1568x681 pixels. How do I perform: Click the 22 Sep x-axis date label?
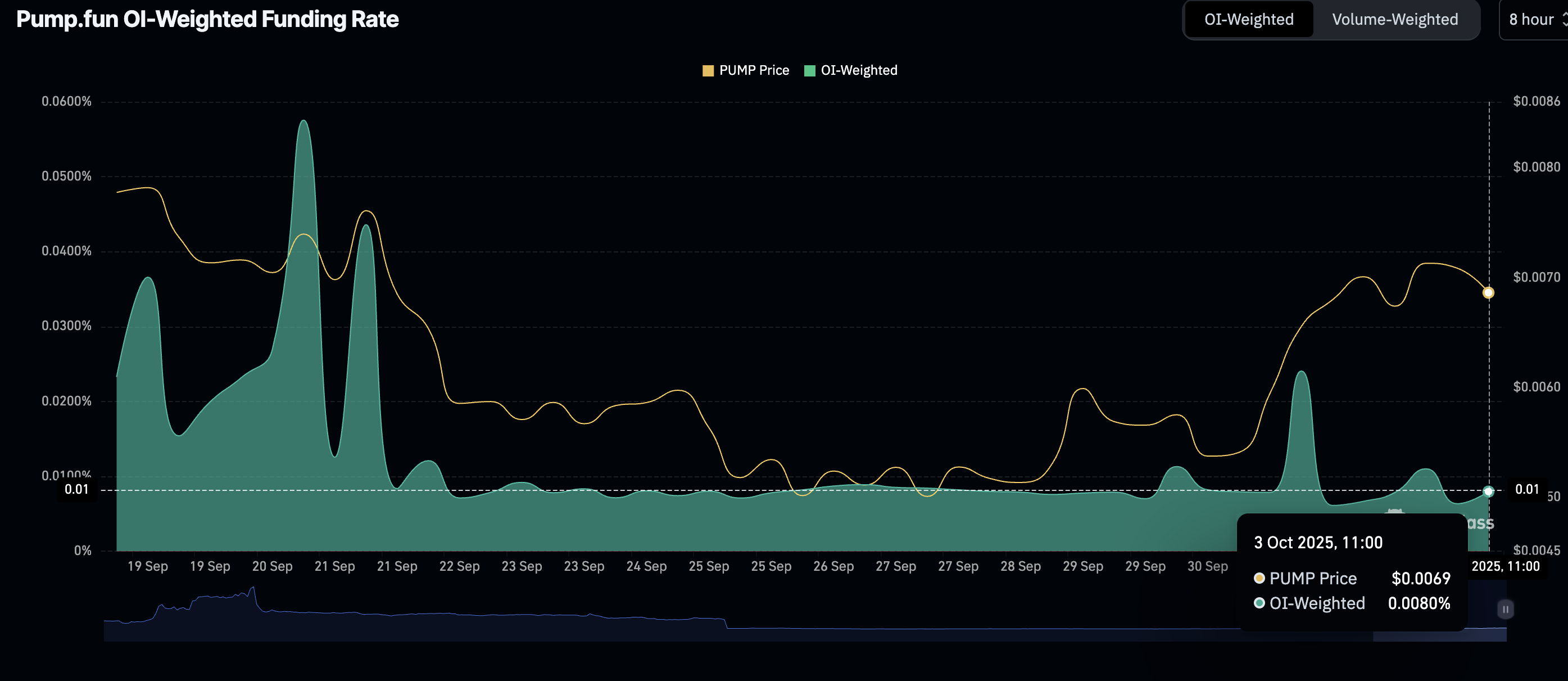(459, 566)
